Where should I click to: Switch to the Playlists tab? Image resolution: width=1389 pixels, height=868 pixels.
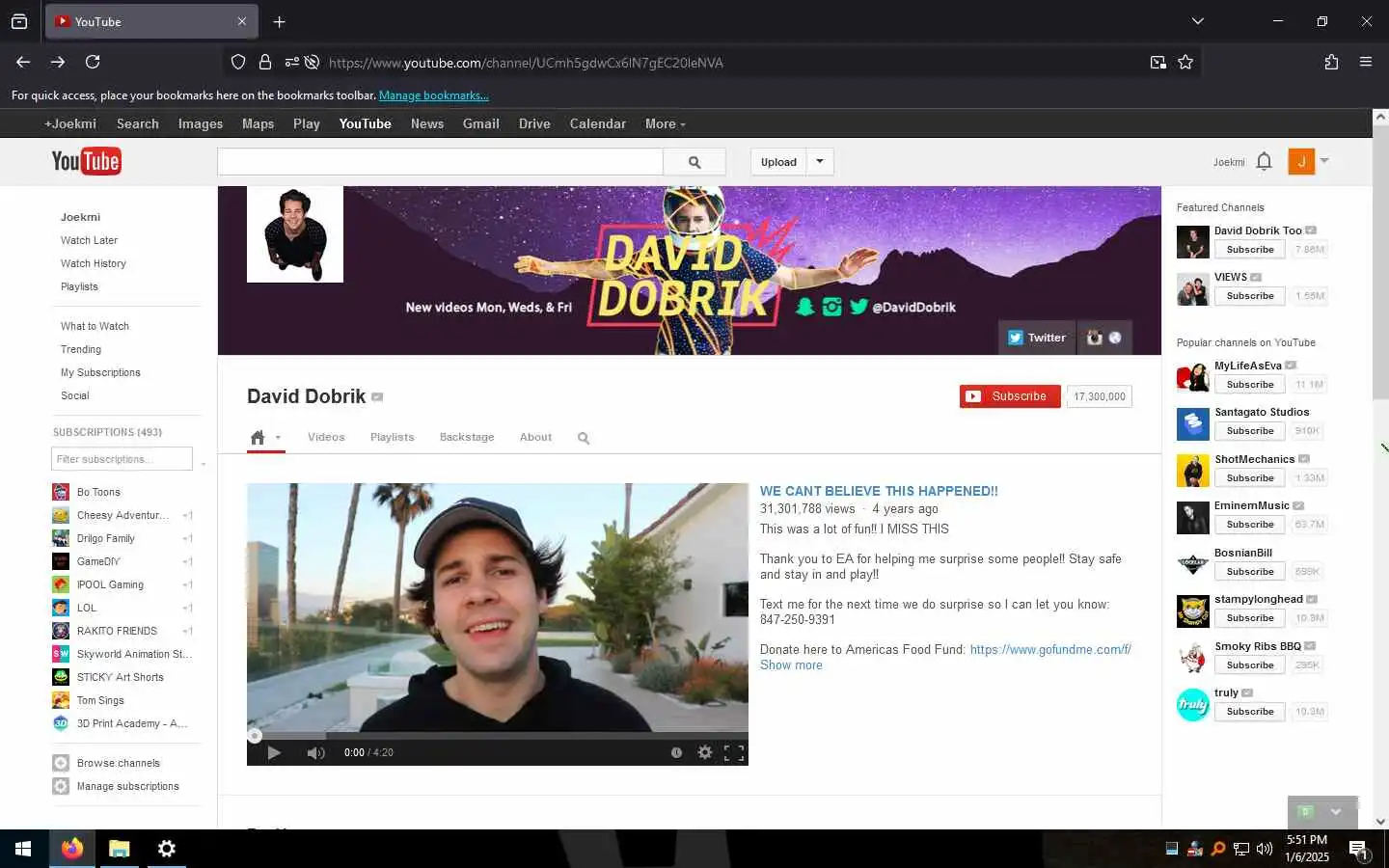pos(392,437)
